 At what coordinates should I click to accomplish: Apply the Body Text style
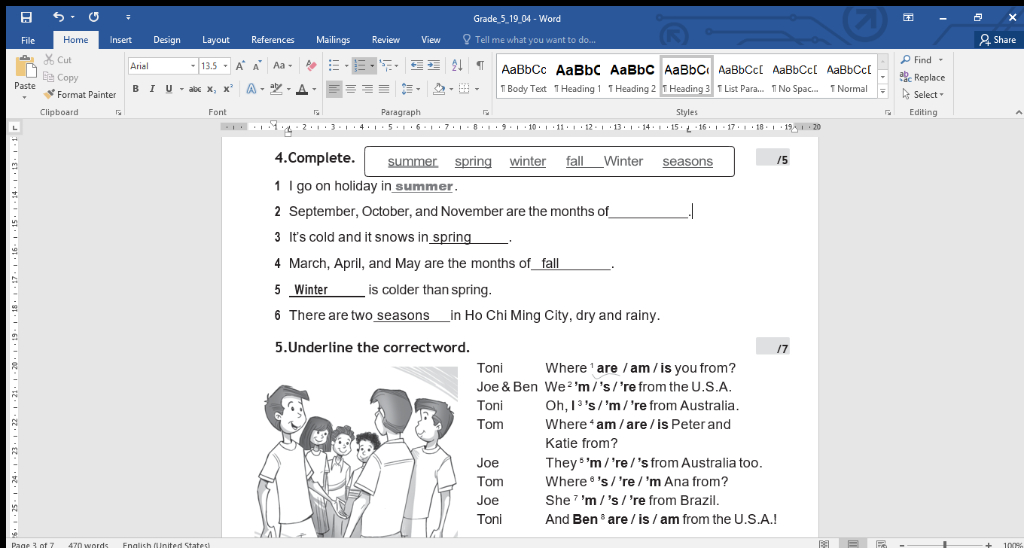point(524,76)
